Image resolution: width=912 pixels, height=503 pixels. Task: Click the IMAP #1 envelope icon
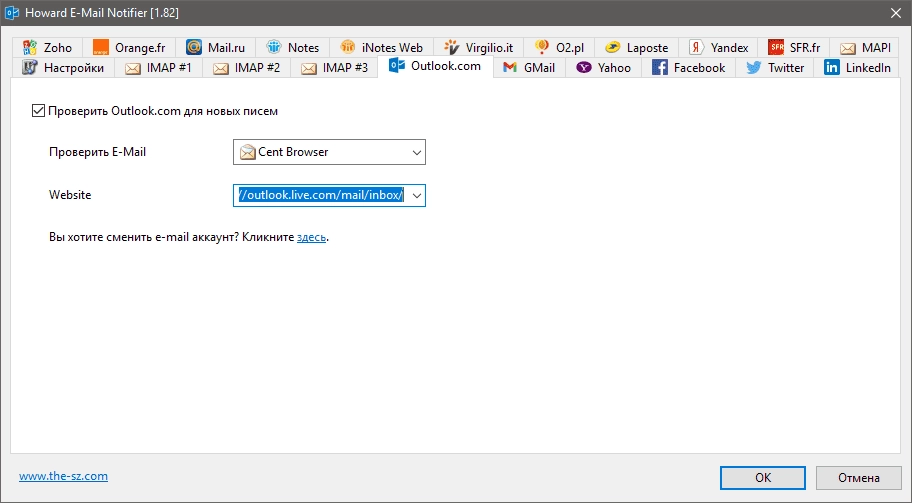(x=133, y=68)
